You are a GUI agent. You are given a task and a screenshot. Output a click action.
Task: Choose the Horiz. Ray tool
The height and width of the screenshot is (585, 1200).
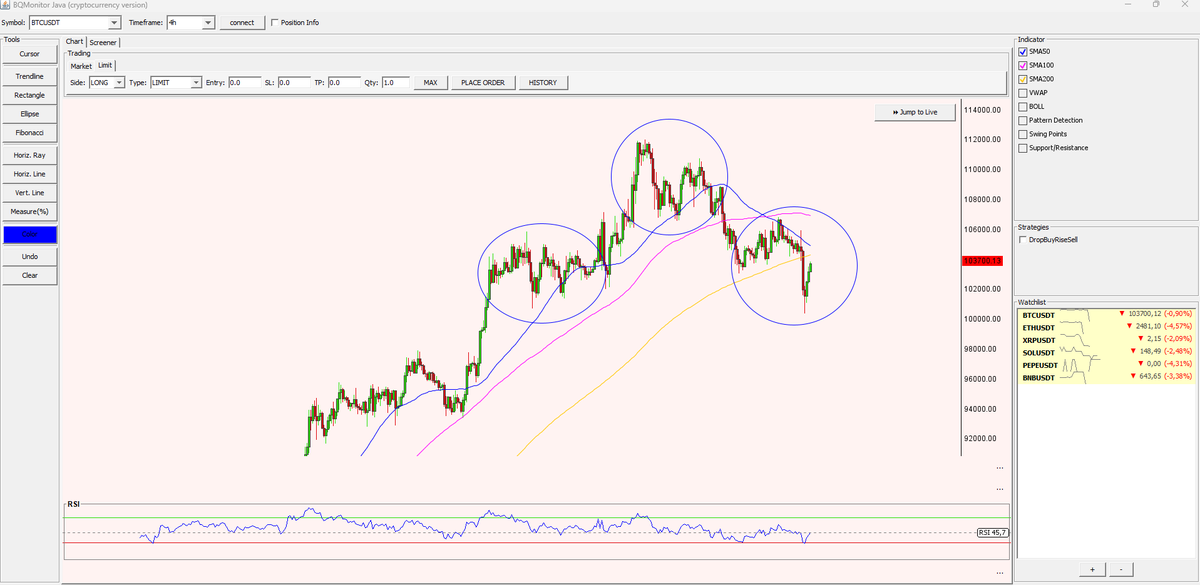[x=29, y=155]
